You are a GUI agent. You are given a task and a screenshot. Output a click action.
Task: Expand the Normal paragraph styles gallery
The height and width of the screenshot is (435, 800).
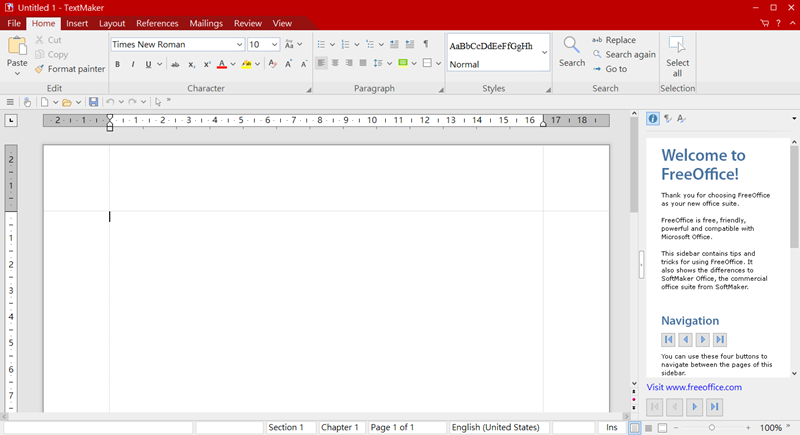point(545,52)
